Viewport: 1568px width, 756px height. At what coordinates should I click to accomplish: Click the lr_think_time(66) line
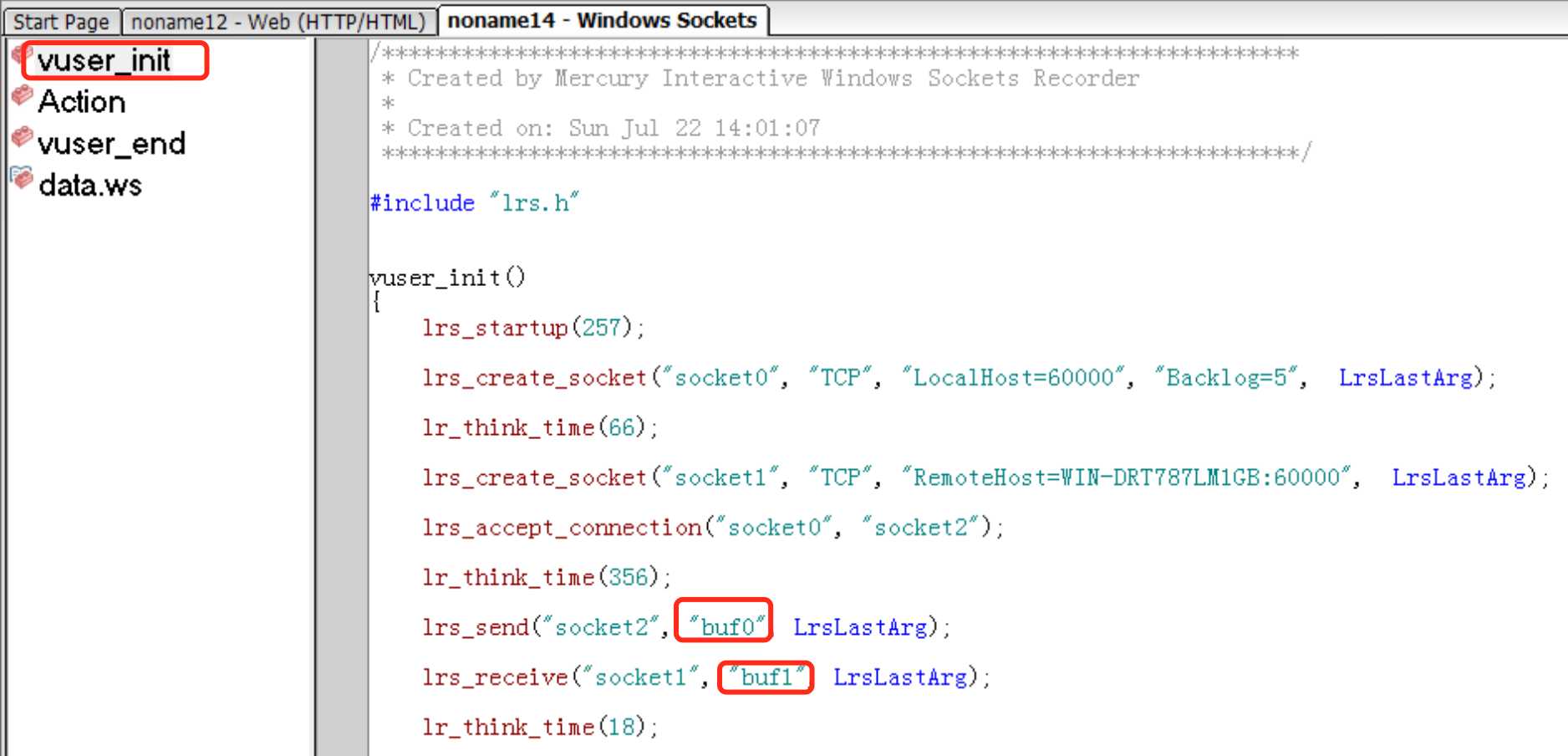540,427
